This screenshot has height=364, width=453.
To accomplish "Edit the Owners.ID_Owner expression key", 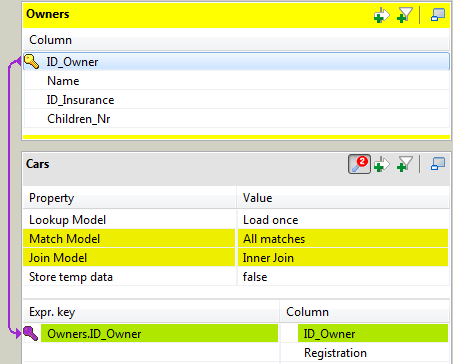I will coord(159,333).
